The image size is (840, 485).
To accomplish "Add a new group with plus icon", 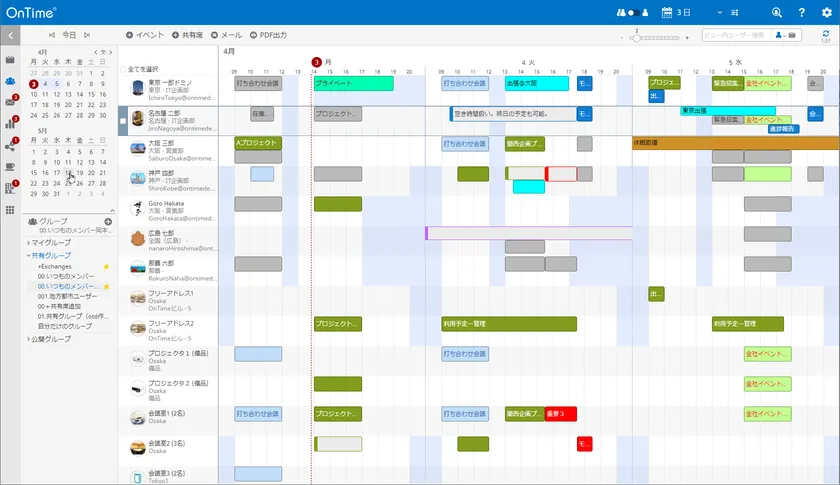I will click(x=108, y=221).
